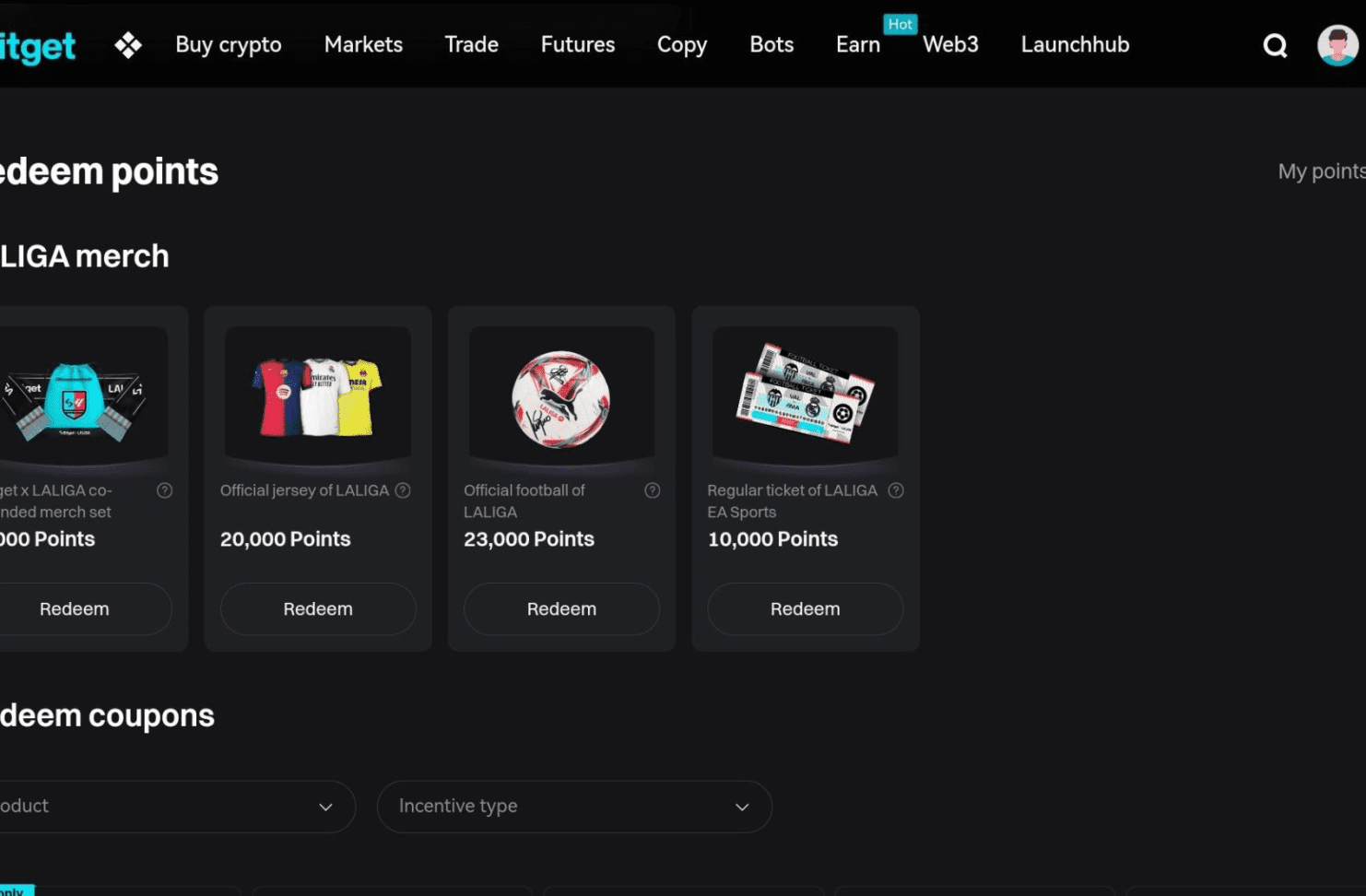Click help icon beside co-branded merch set
The height and width of the screenshot is (896, 1366).
[x=165, y=490]
